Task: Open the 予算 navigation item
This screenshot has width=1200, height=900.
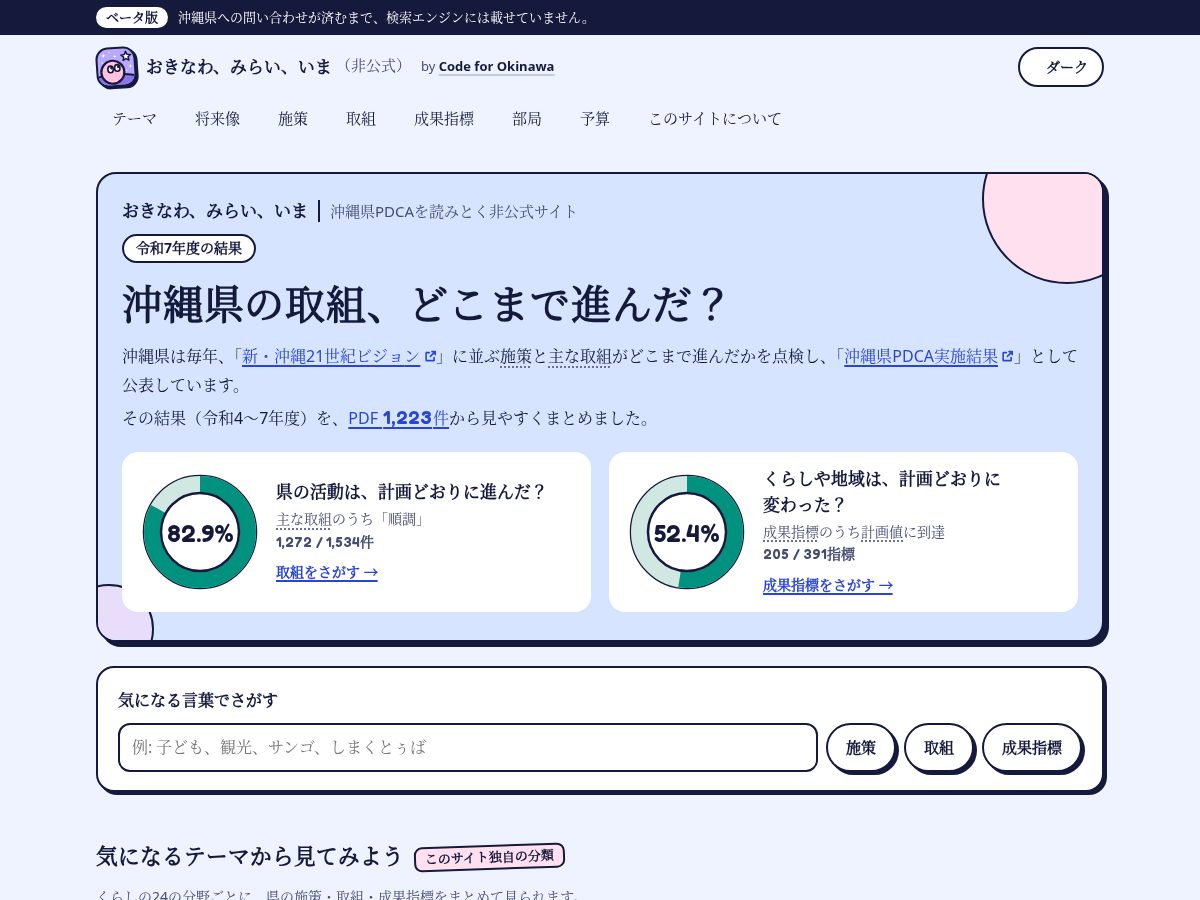Action: click(595, 118)
